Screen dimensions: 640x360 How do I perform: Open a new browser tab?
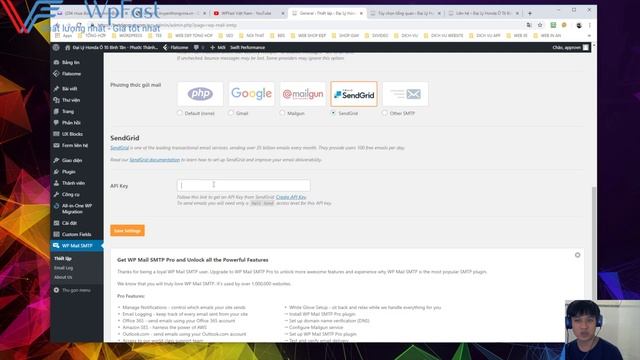(x=530, y=13)
